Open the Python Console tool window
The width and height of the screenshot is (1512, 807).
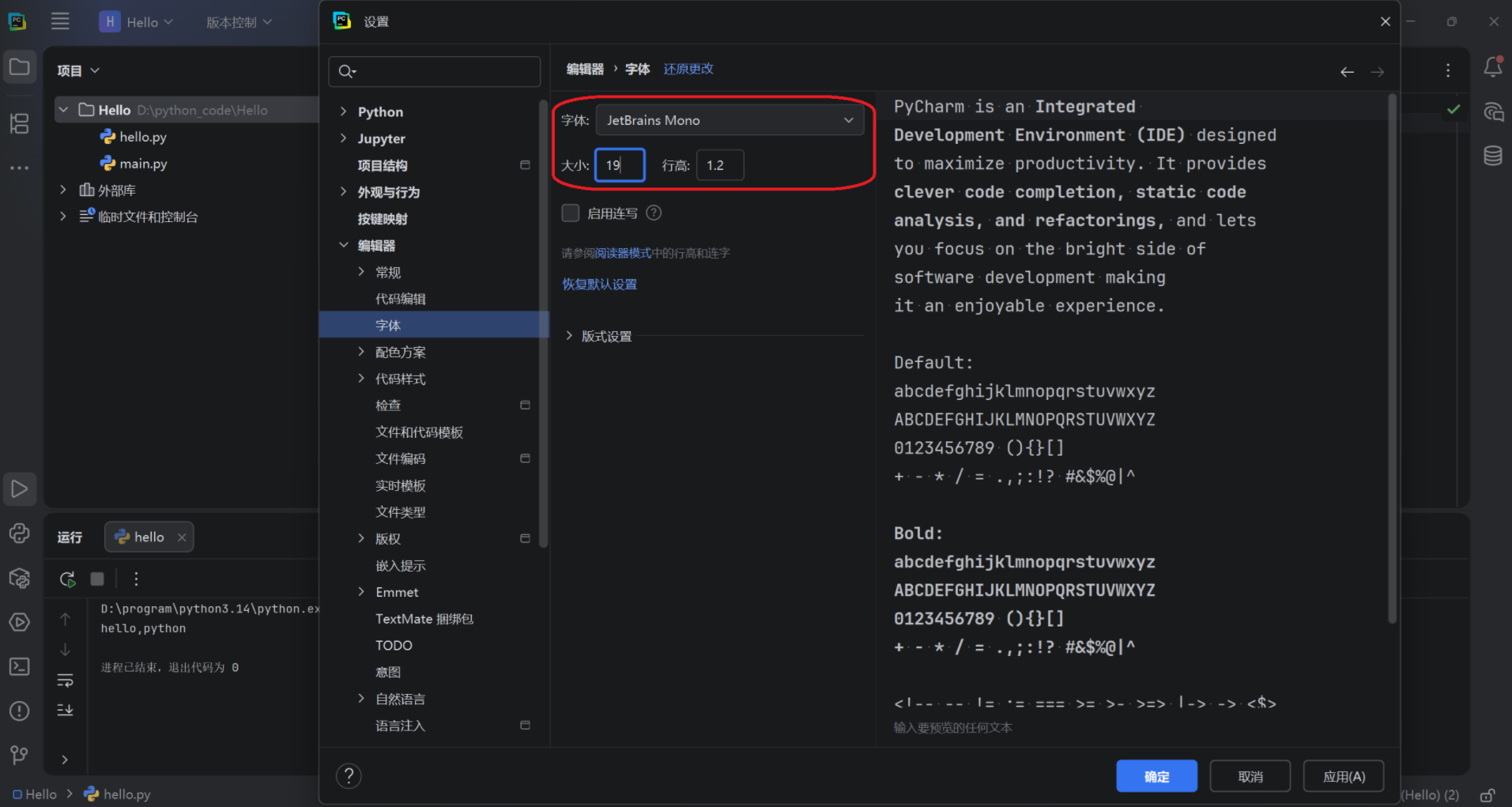point(19,534)
